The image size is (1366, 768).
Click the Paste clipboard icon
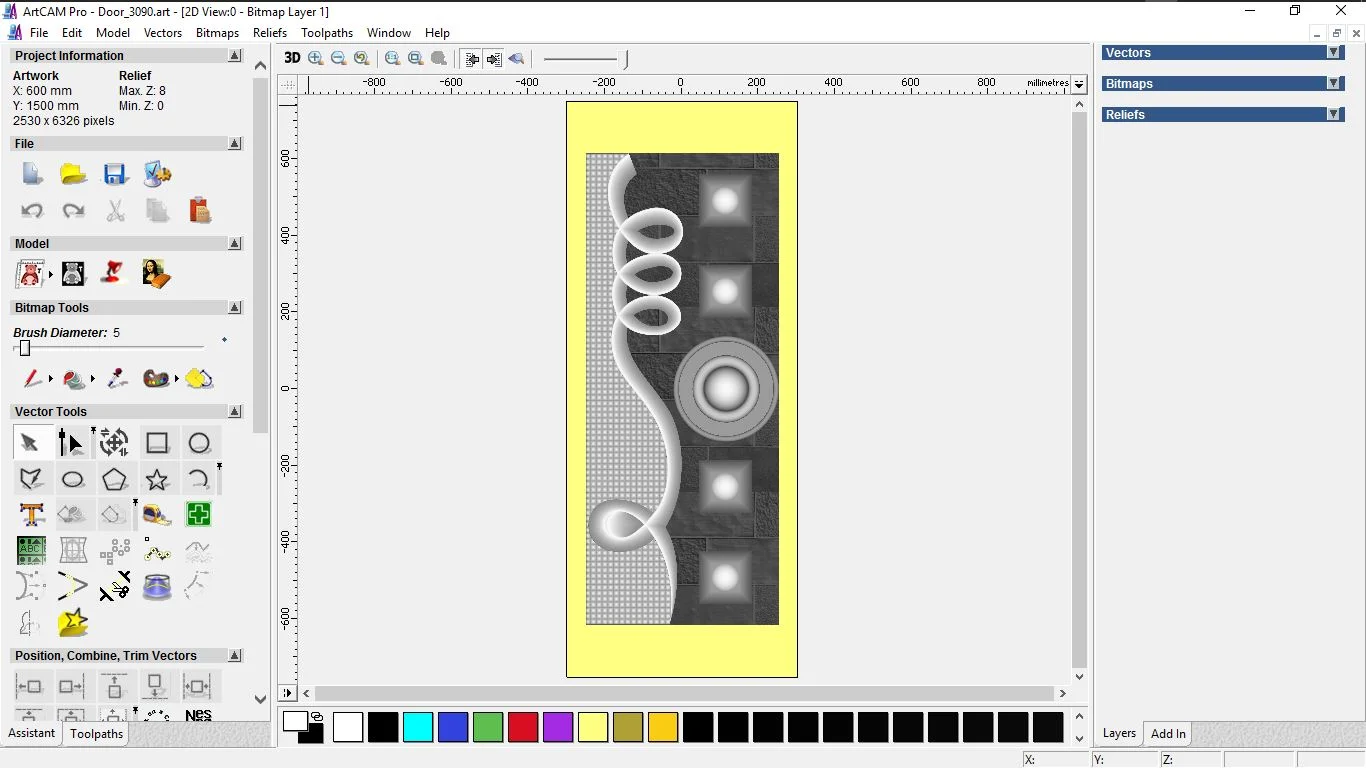pos(199,210)
